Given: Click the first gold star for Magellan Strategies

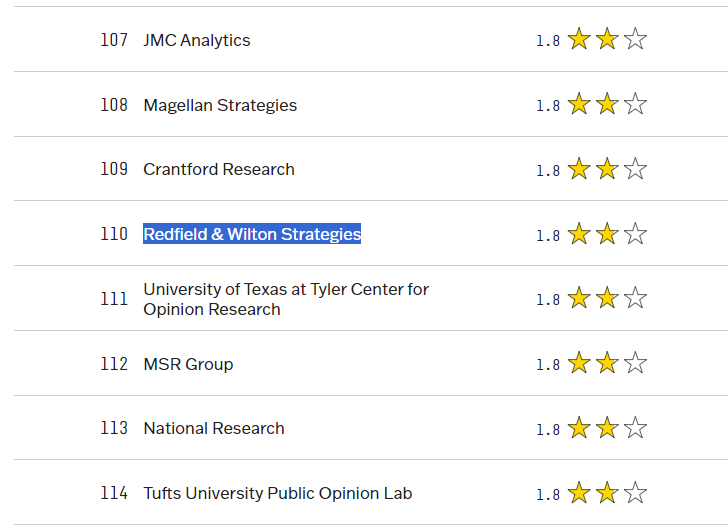Looking at the screenshot, I should [x=579, y=105].
